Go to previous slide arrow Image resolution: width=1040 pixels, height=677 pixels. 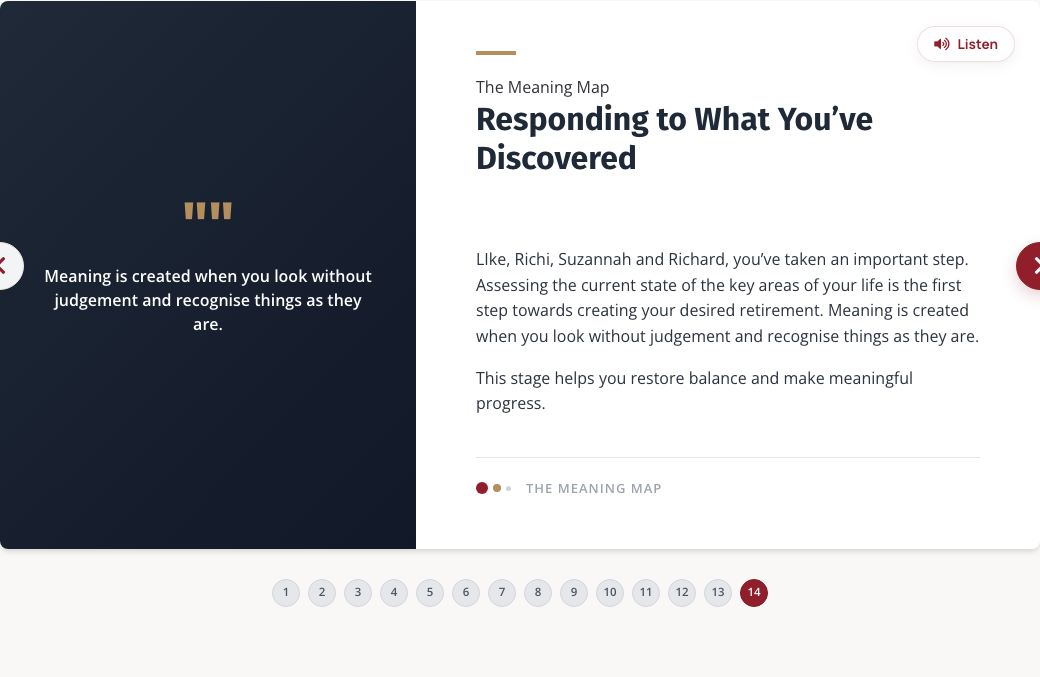[x=6, y=266]
